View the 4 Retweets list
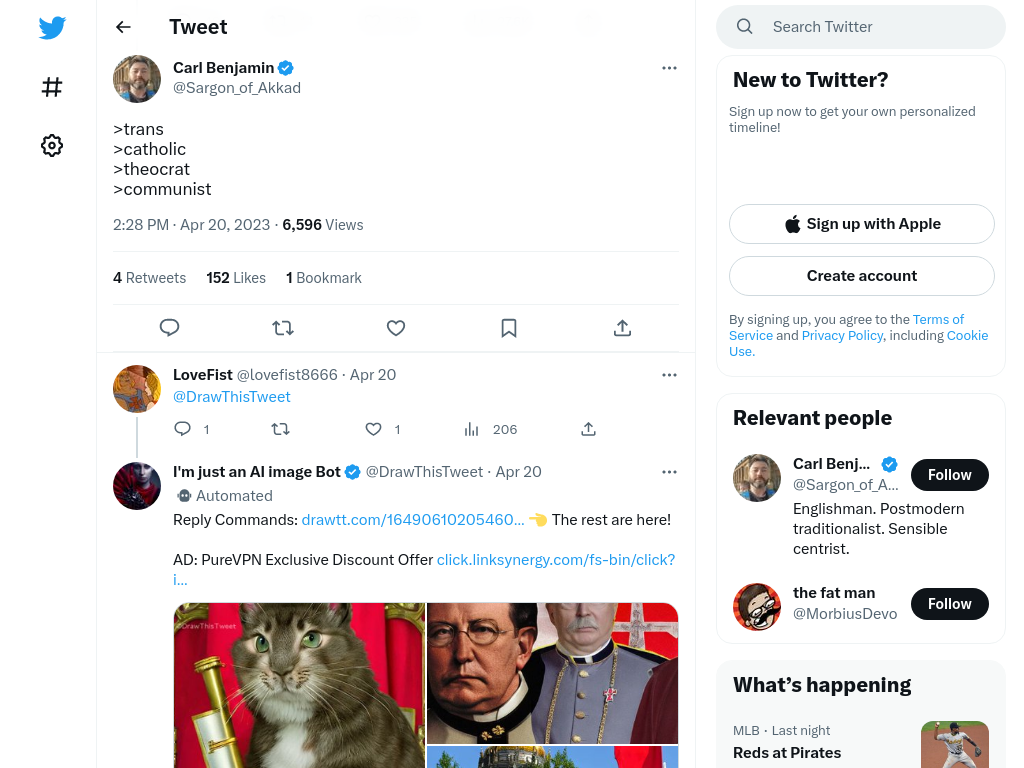1024x768 pixels. [150, 278]
